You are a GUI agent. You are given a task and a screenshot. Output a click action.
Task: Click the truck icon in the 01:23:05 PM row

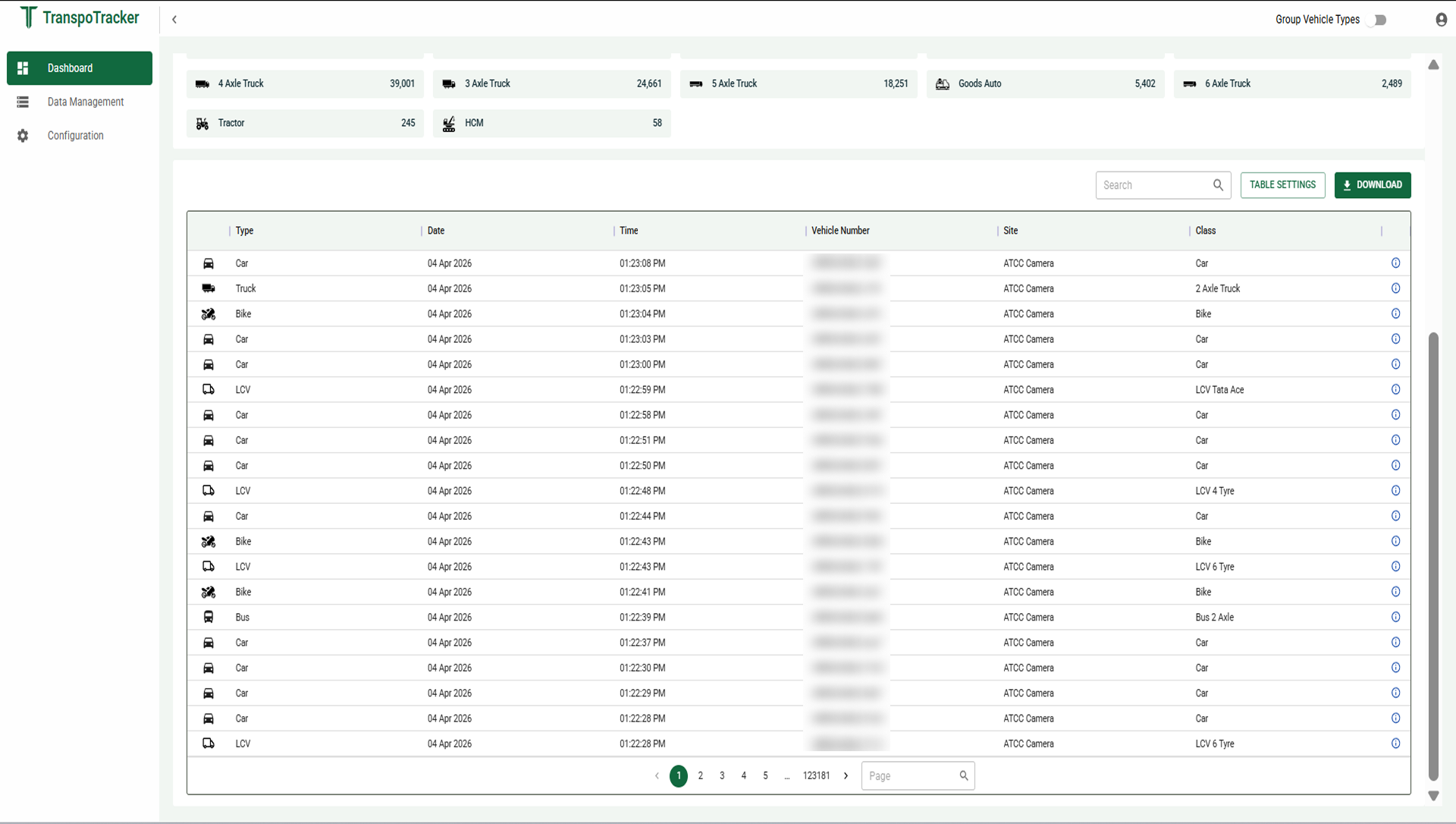[209, 288]
